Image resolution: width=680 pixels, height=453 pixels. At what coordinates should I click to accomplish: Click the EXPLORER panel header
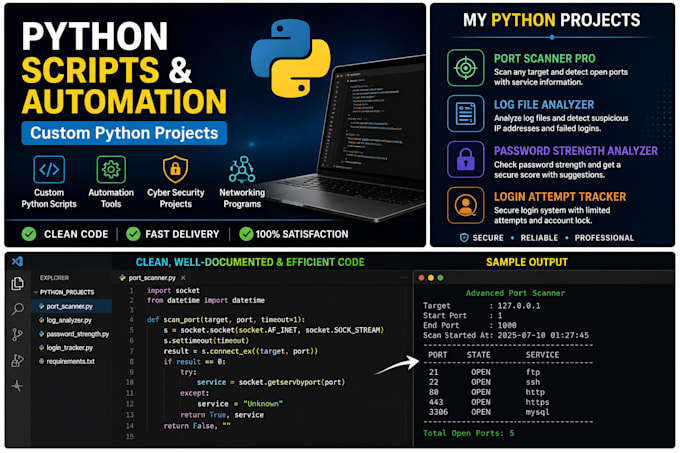click(55, 278)
